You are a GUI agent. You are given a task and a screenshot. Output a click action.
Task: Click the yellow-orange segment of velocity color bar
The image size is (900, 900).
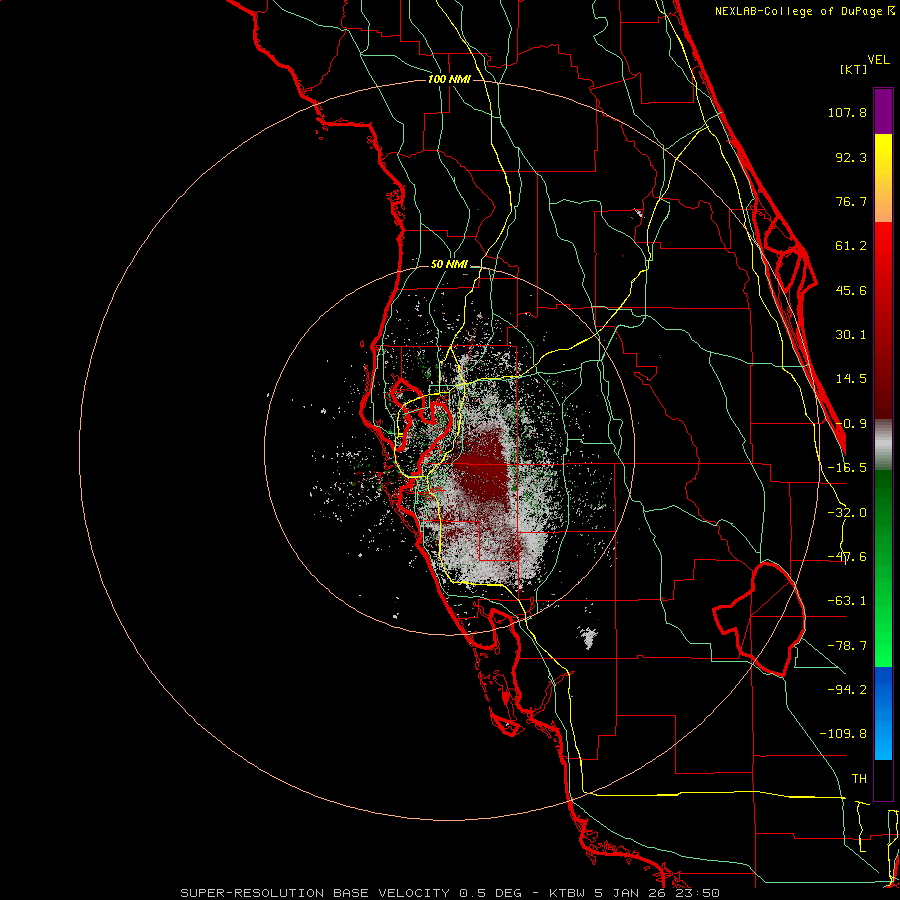pos(883,178)
